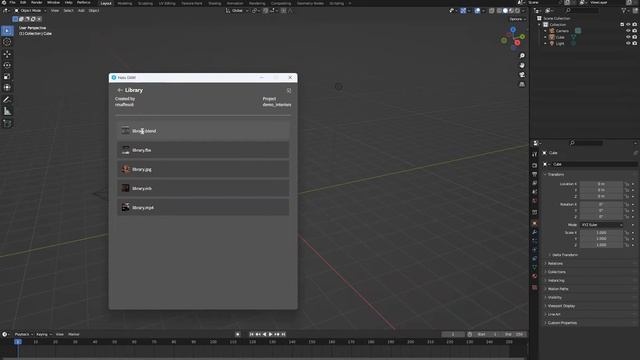The width and height of the screenshot is (640, 360).
Task: Activate the Select Box tool
Action: [x=7, y=31]
